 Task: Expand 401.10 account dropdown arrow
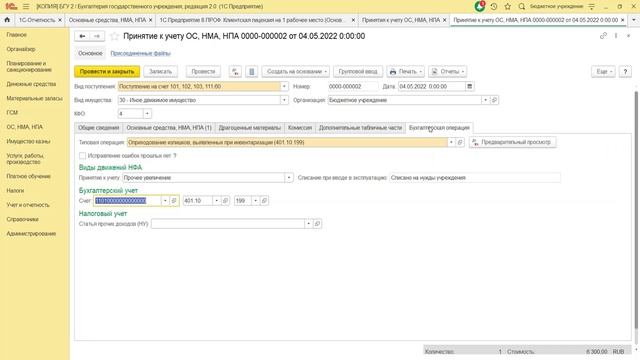[x=216, y=201]
